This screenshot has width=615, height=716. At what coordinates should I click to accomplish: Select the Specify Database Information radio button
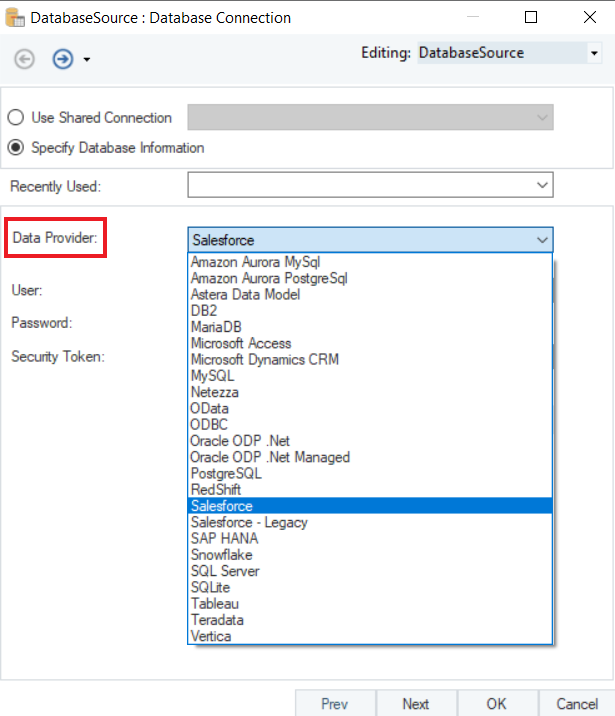point(16,147)
